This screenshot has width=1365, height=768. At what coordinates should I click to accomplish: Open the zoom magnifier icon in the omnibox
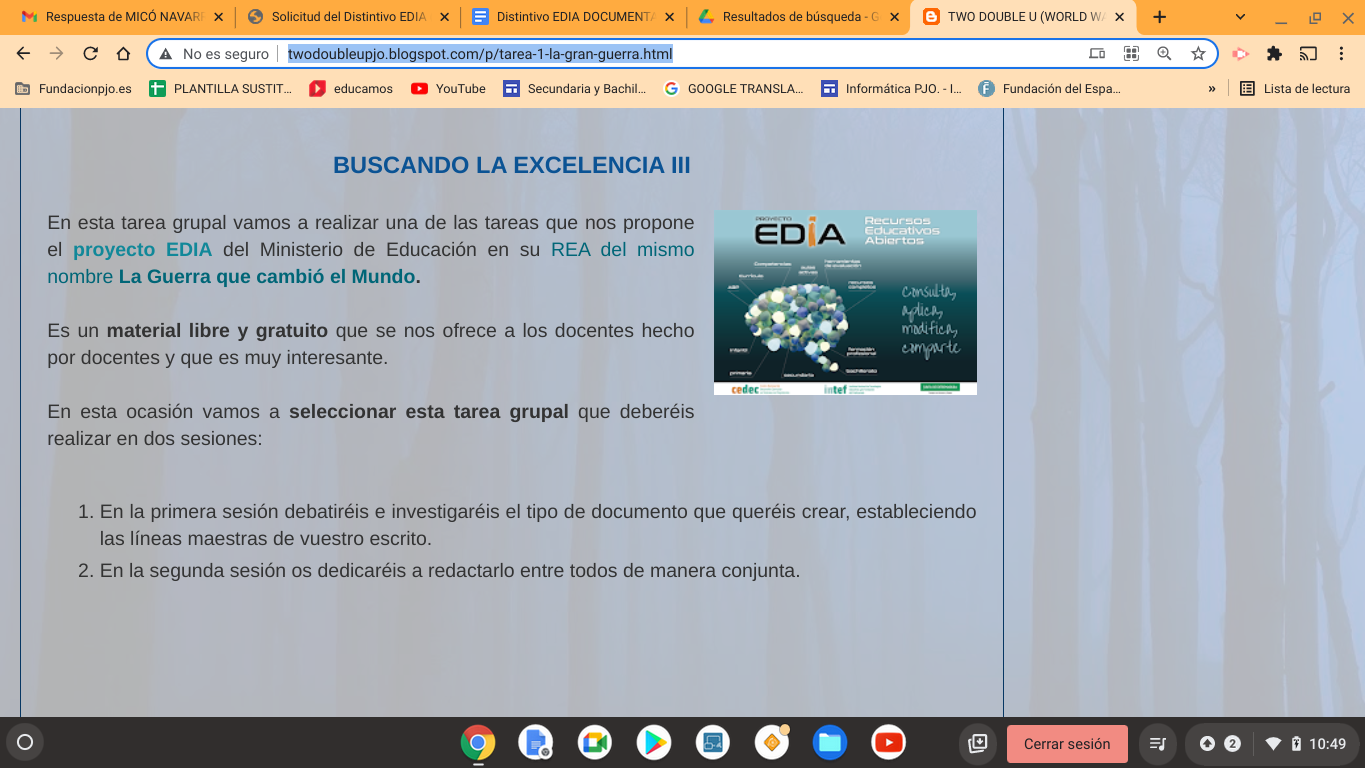tap(1164, 54)
